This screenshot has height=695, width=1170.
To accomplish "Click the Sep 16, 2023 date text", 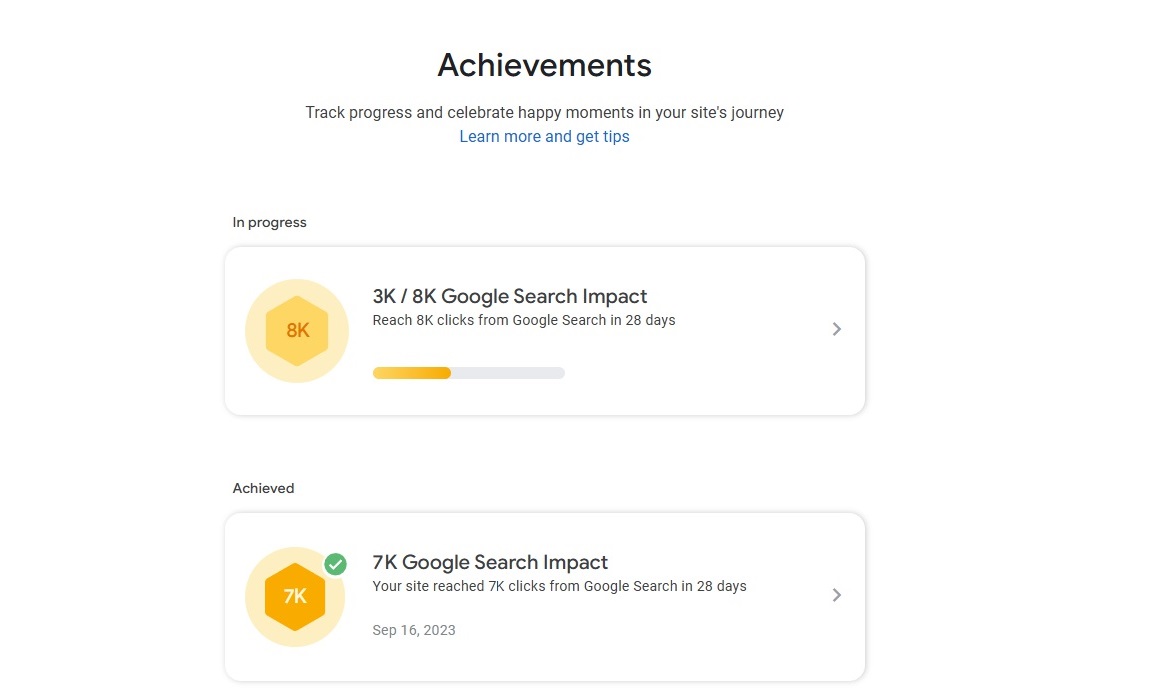I will point(413,630).
